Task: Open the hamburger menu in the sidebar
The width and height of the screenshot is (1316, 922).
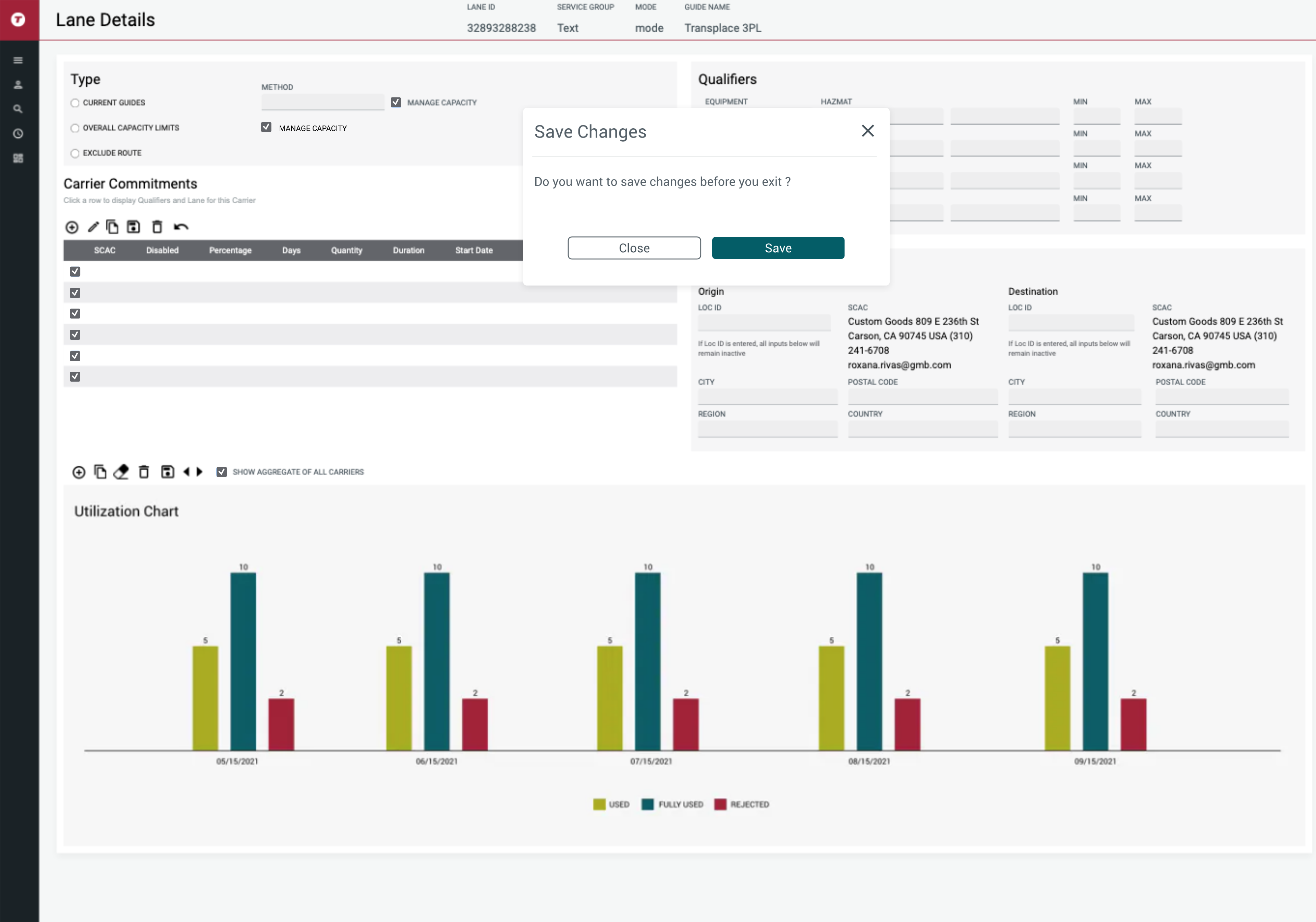Action: point(19,60)
